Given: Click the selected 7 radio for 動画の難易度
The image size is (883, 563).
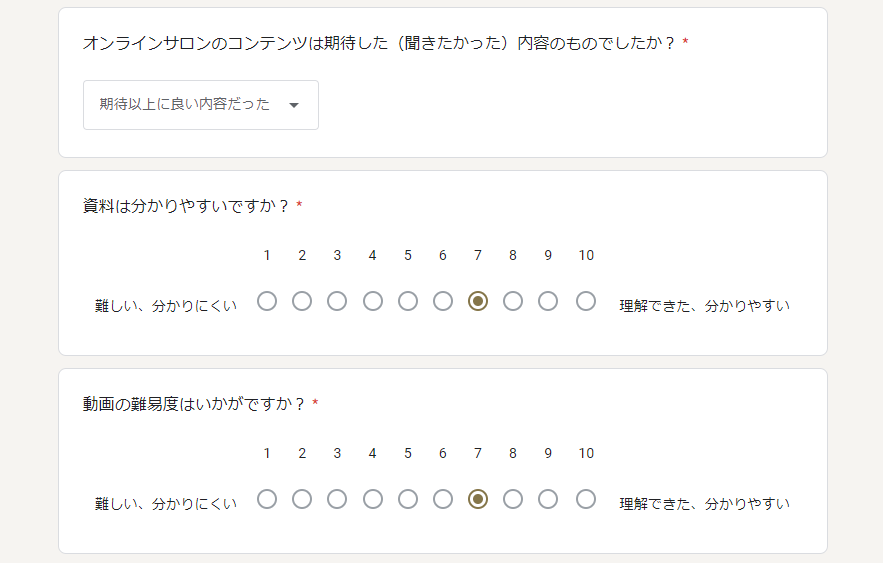Looking at the screenshot, I should point(478,499).
